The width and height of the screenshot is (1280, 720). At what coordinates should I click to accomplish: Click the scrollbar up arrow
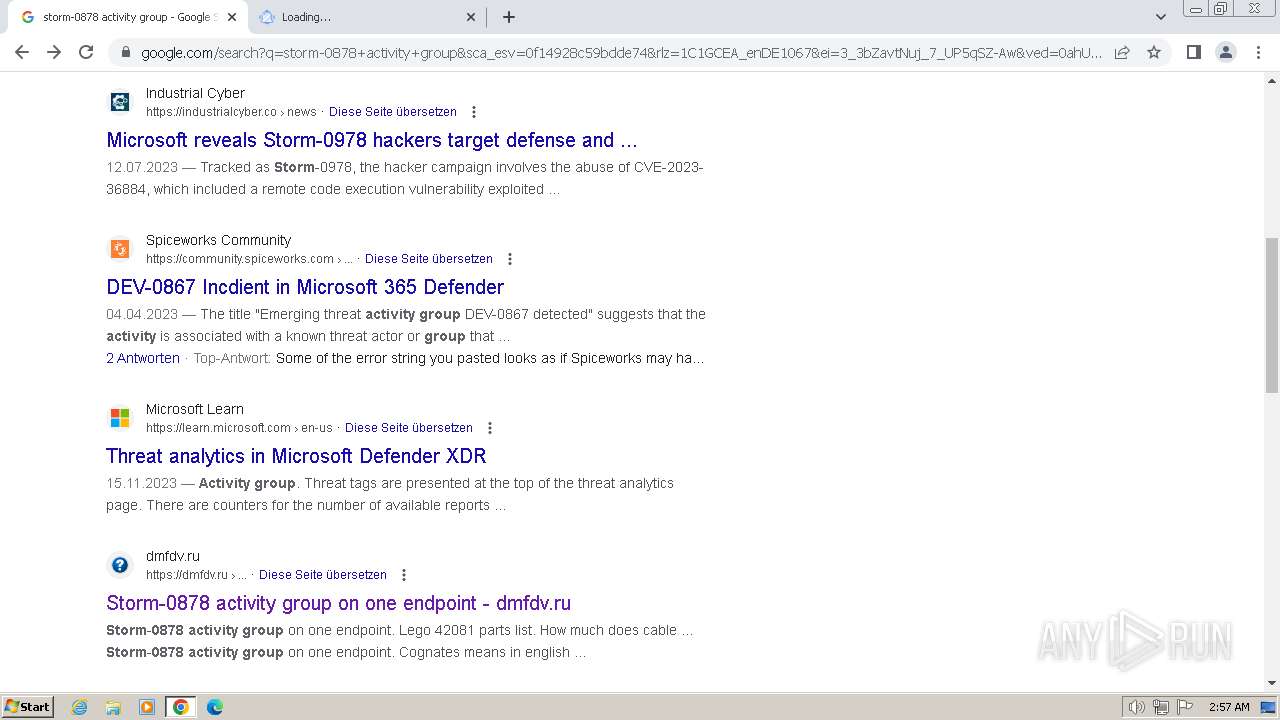(x=1272, y=79)
